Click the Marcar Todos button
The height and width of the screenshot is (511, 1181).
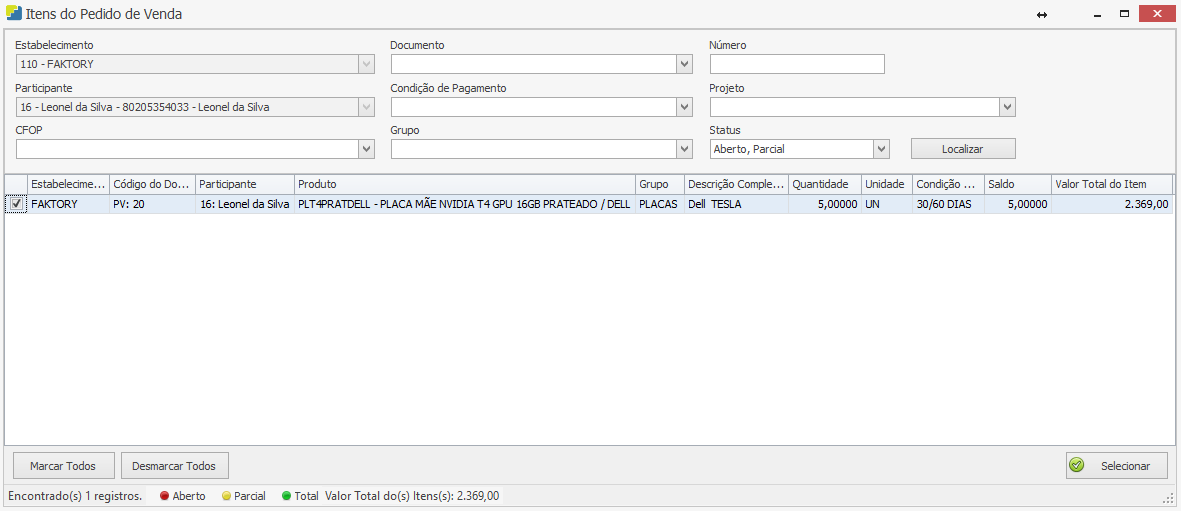63,466
